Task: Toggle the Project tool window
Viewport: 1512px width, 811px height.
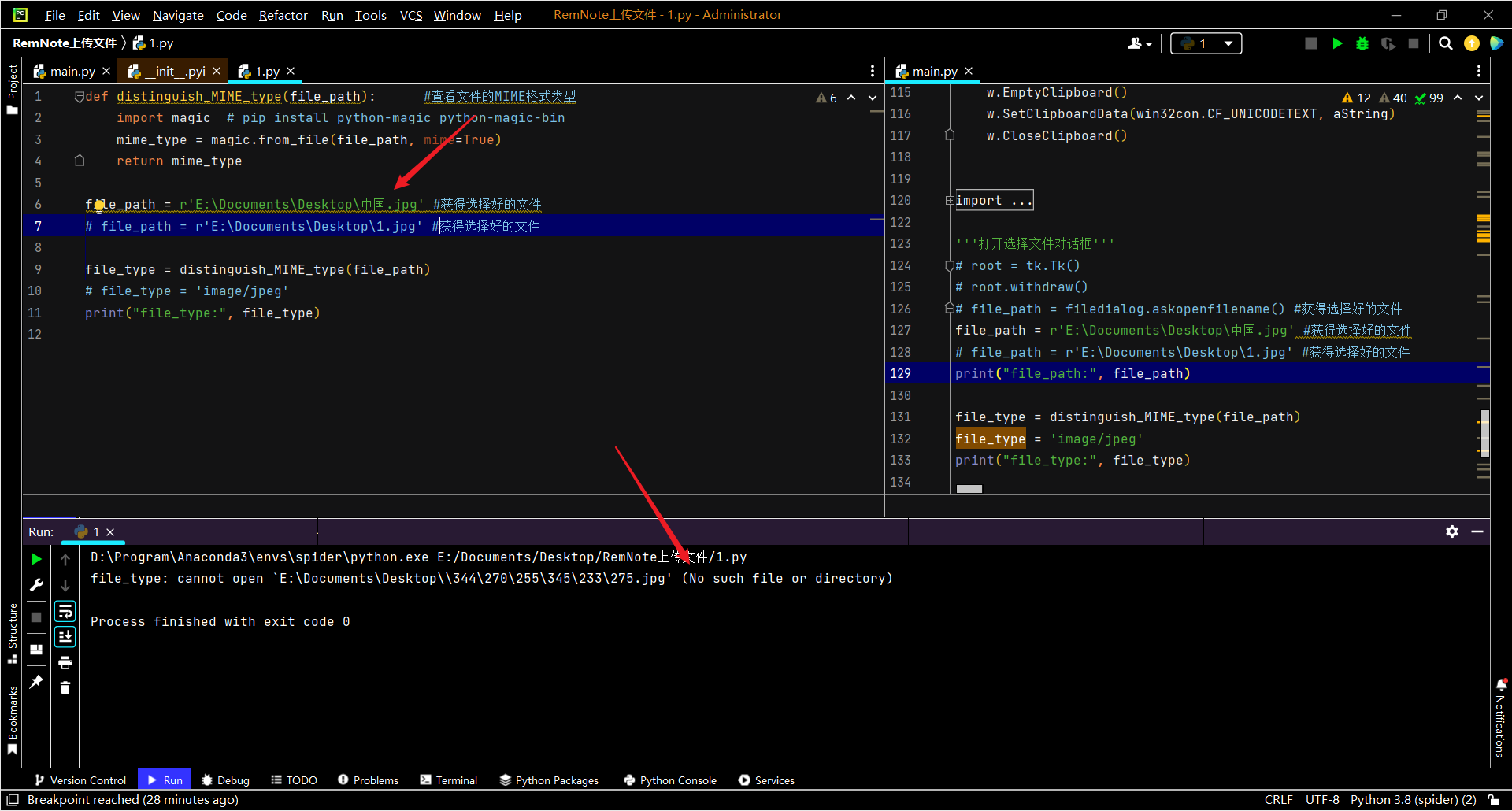Action: (12, 89)
